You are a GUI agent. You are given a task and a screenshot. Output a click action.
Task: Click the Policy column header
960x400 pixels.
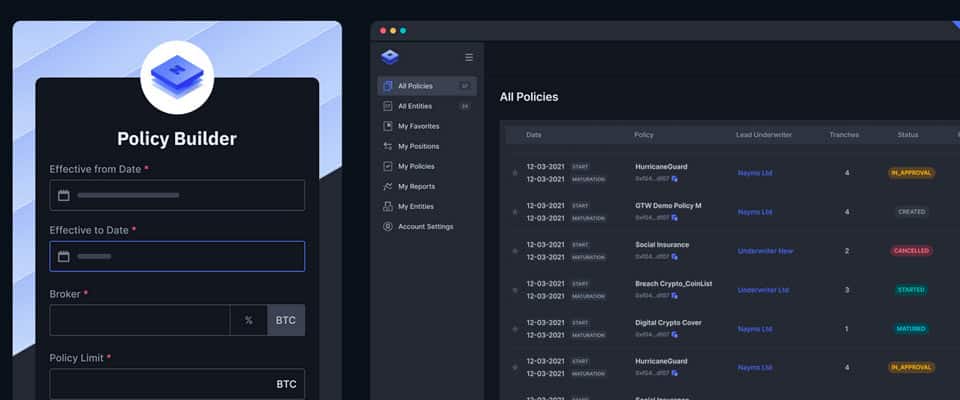click(x=643, y=135)
